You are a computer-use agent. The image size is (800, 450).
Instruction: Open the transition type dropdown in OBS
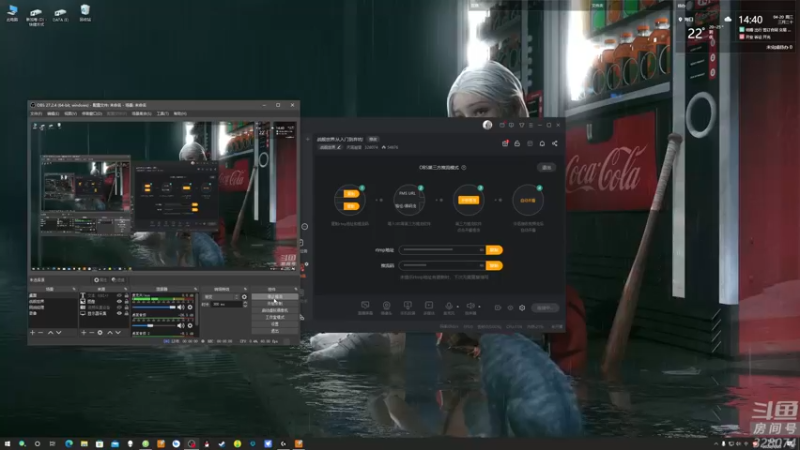coord(221,297)
